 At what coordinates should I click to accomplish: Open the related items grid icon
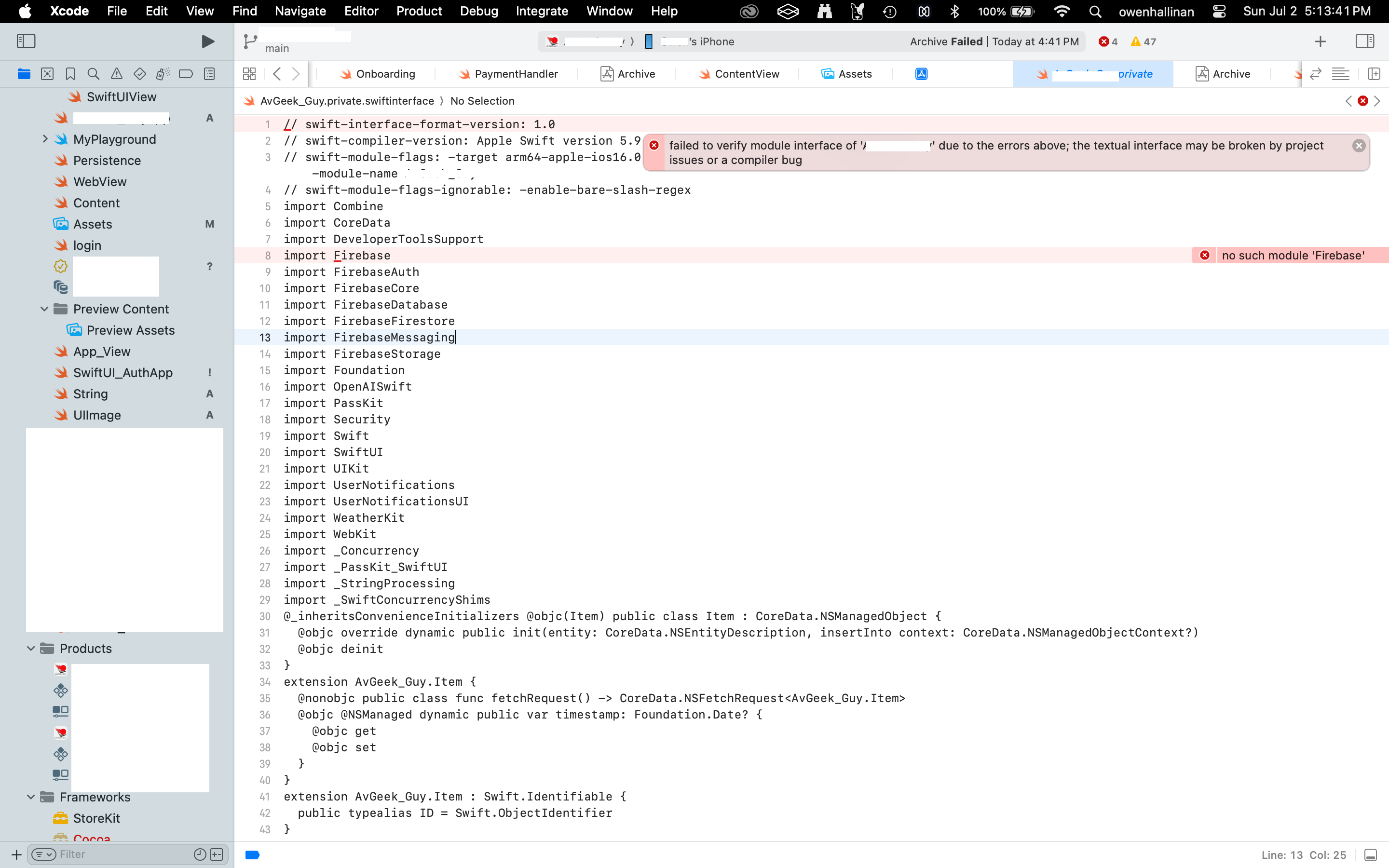coord(249,74)
